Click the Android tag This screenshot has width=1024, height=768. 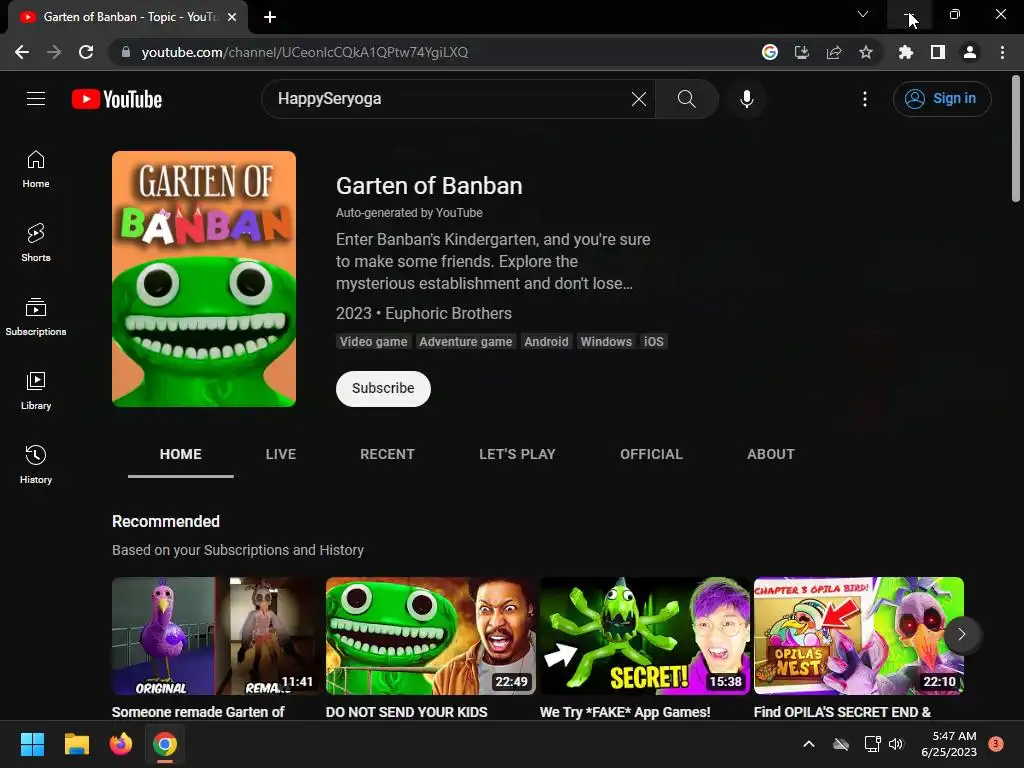point(546,342)
